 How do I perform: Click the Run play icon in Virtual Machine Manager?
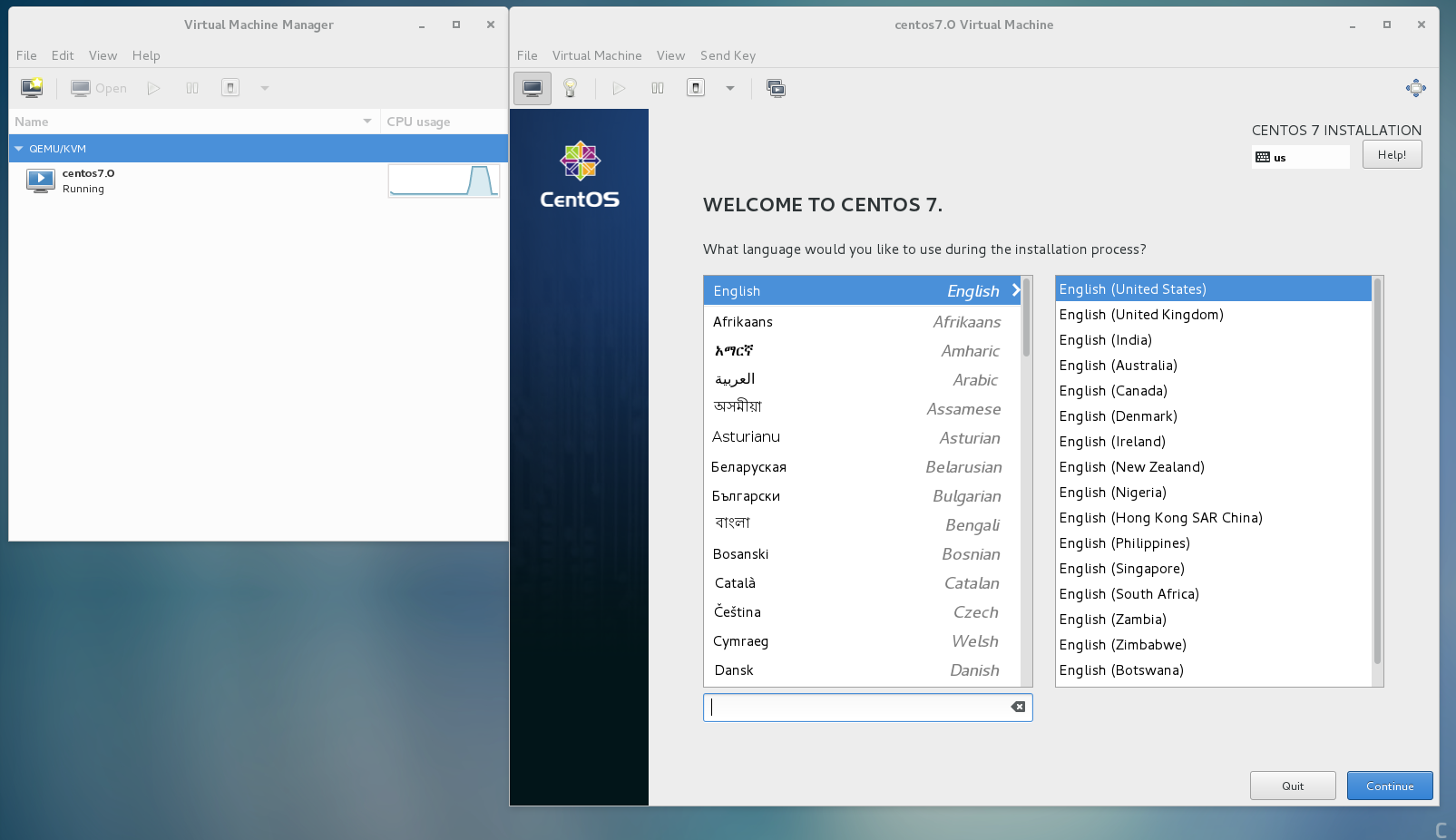[x=154, y=88]
